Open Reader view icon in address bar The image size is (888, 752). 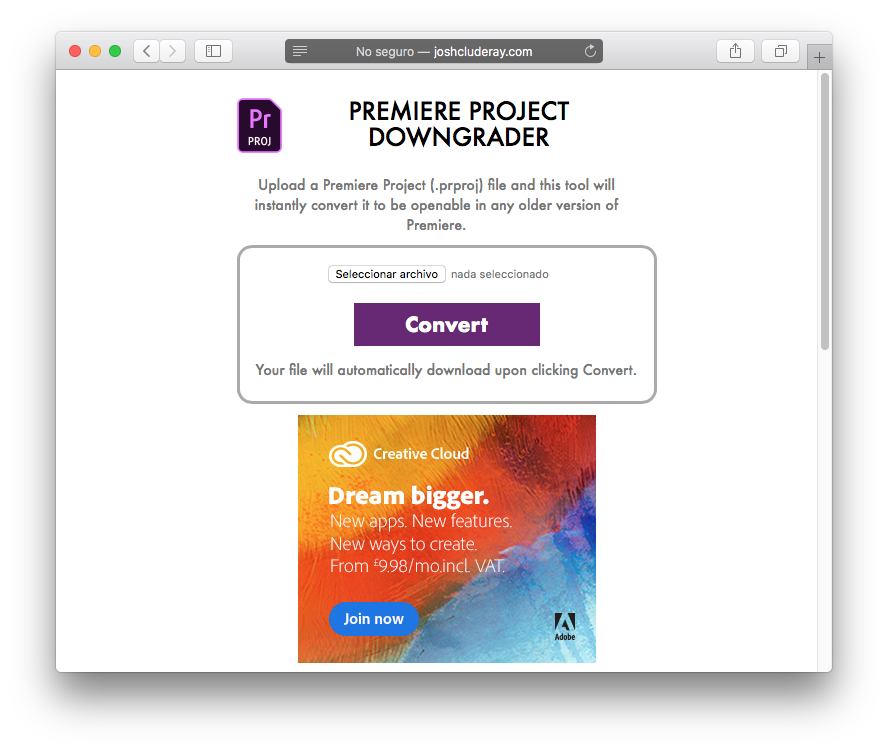[300, 51]
